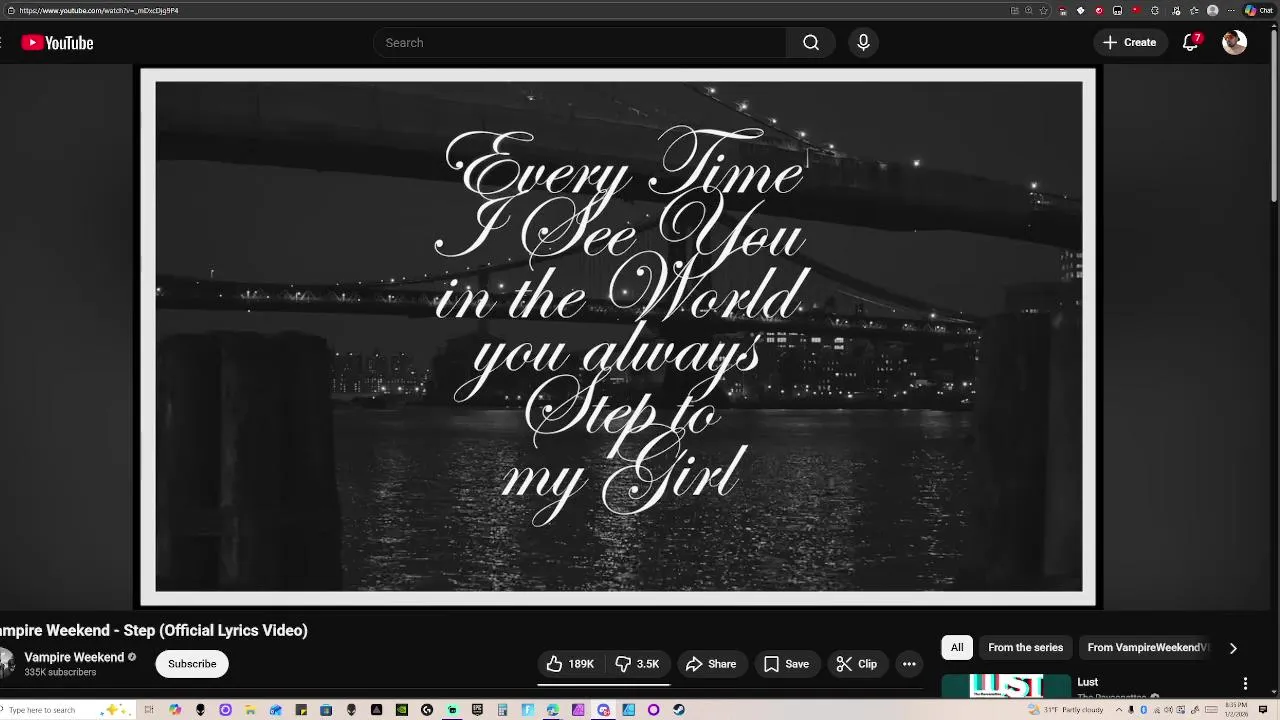Image resolution: width=1280 pixels, height=720 pixels.
Task: Like the video with thumbs up
Action: [570, 664]
